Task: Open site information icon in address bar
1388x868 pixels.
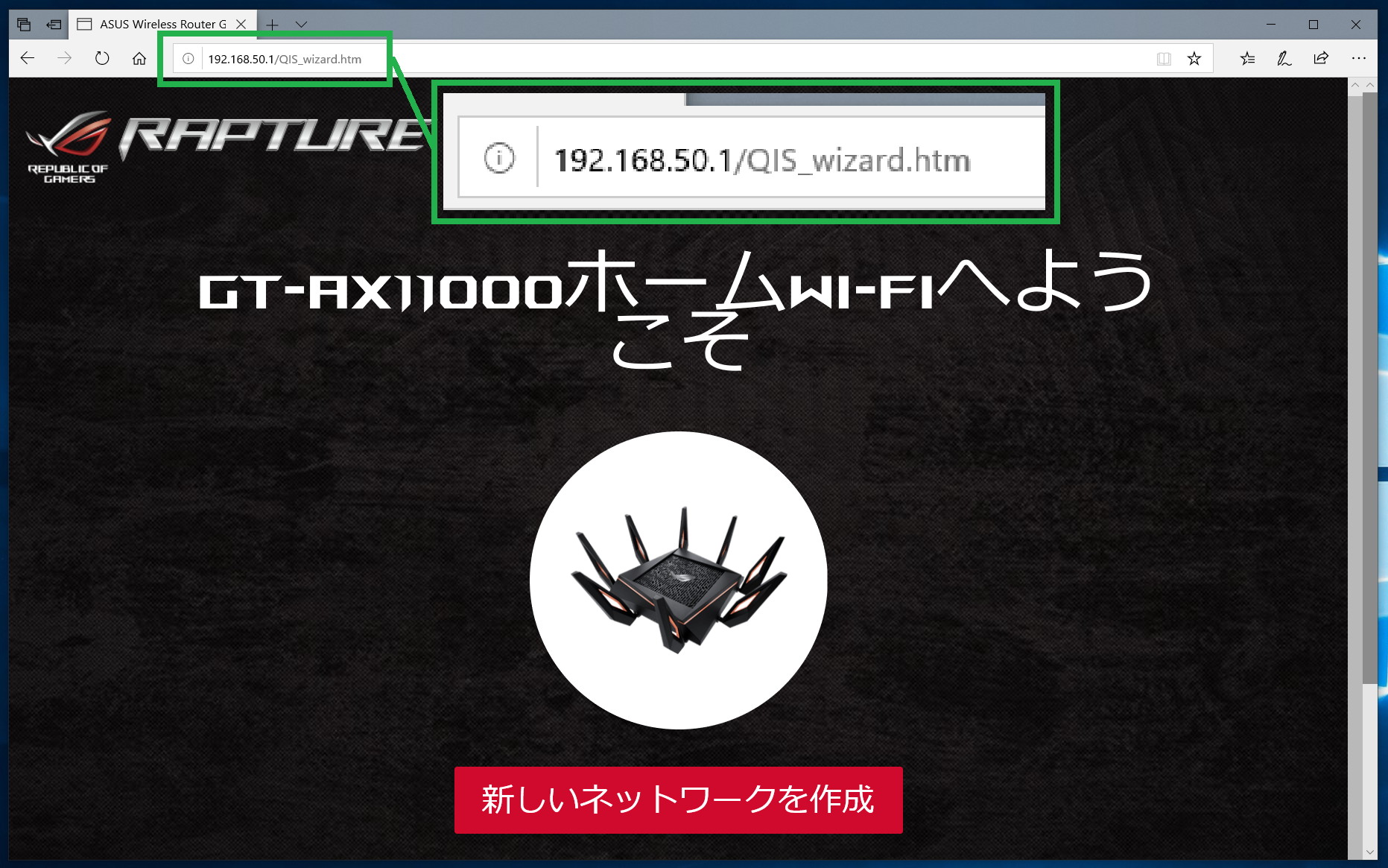Action: (x=188, y=58)
